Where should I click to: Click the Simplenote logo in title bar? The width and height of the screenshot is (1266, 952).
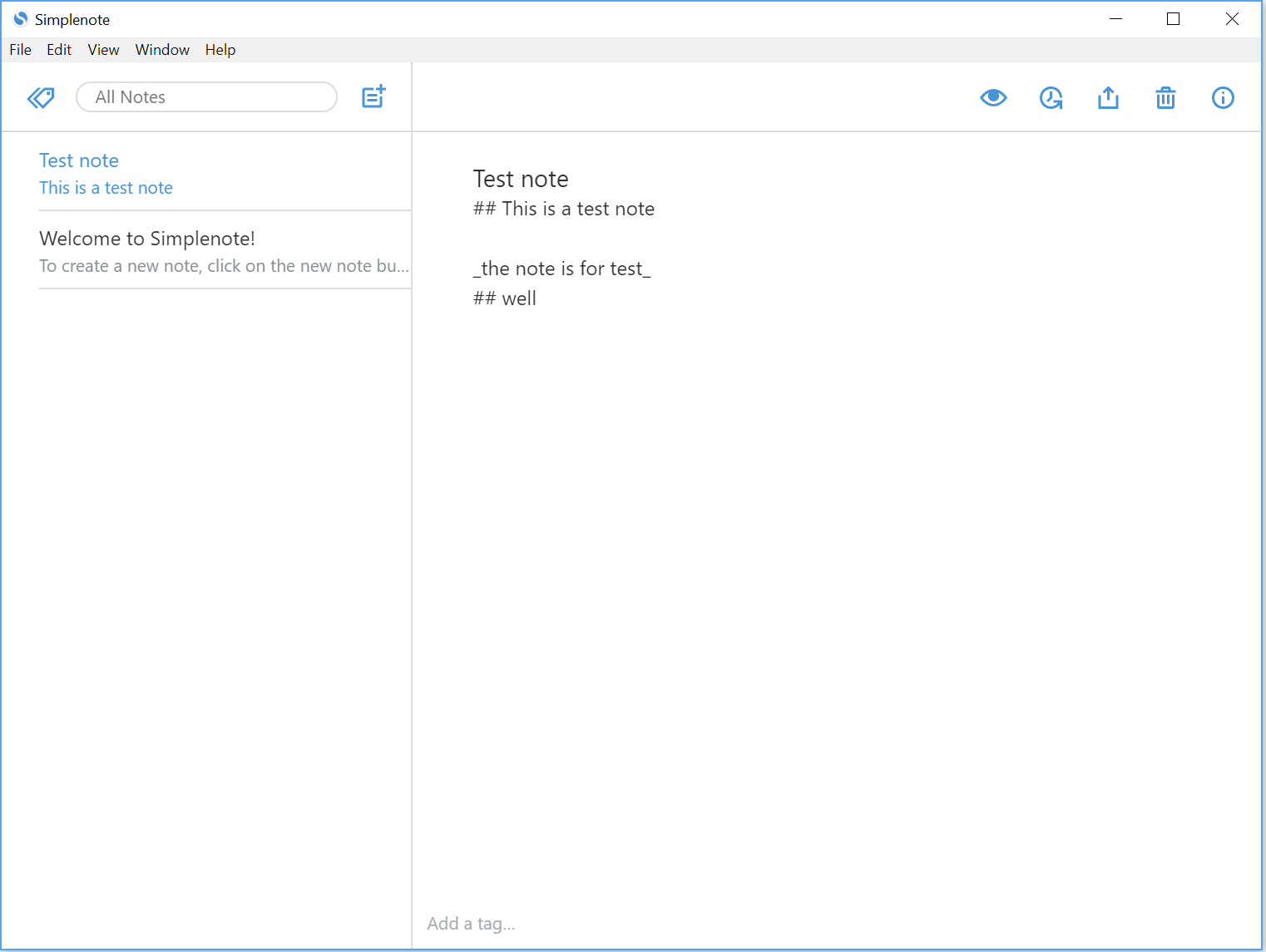click(21, 19)
